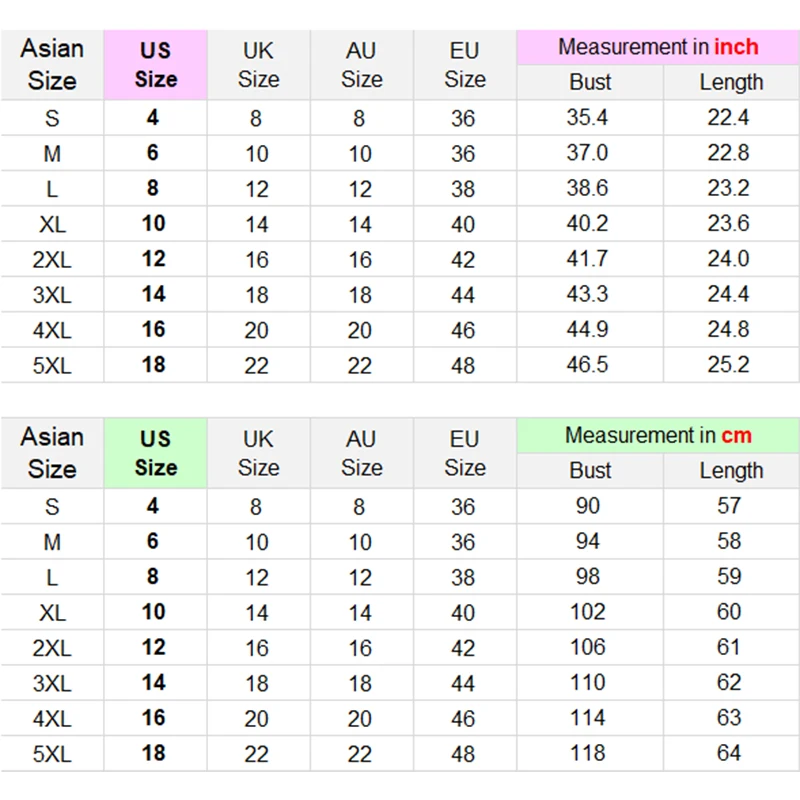Click the 43.3 bust value

588,294
